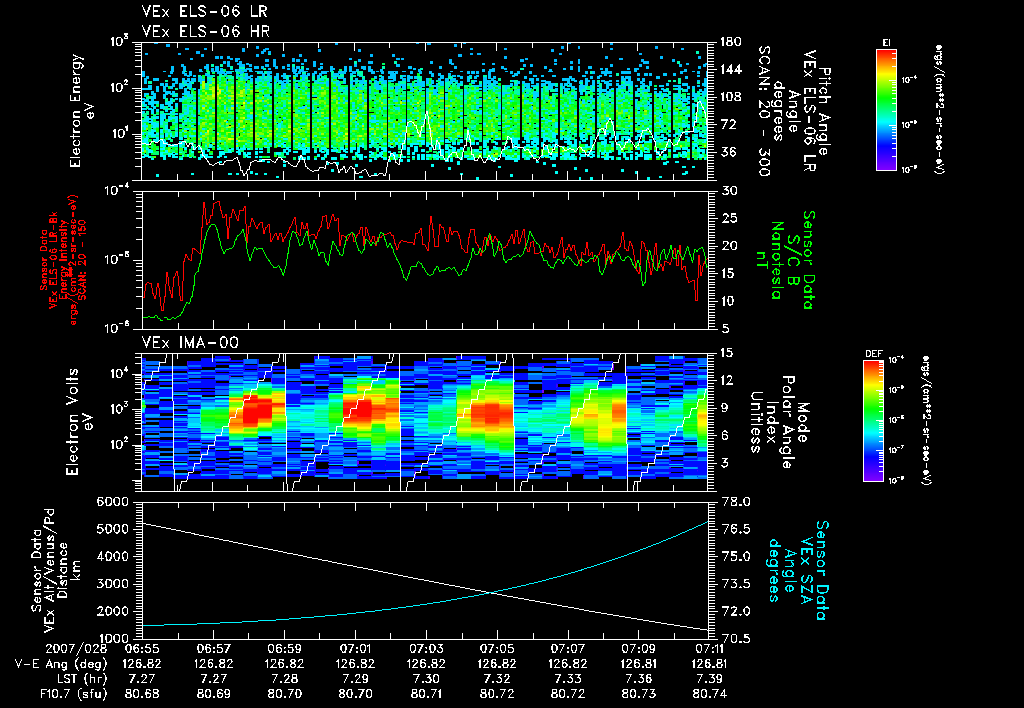Click the altitude and SZA line plot panel

[425, 570]
